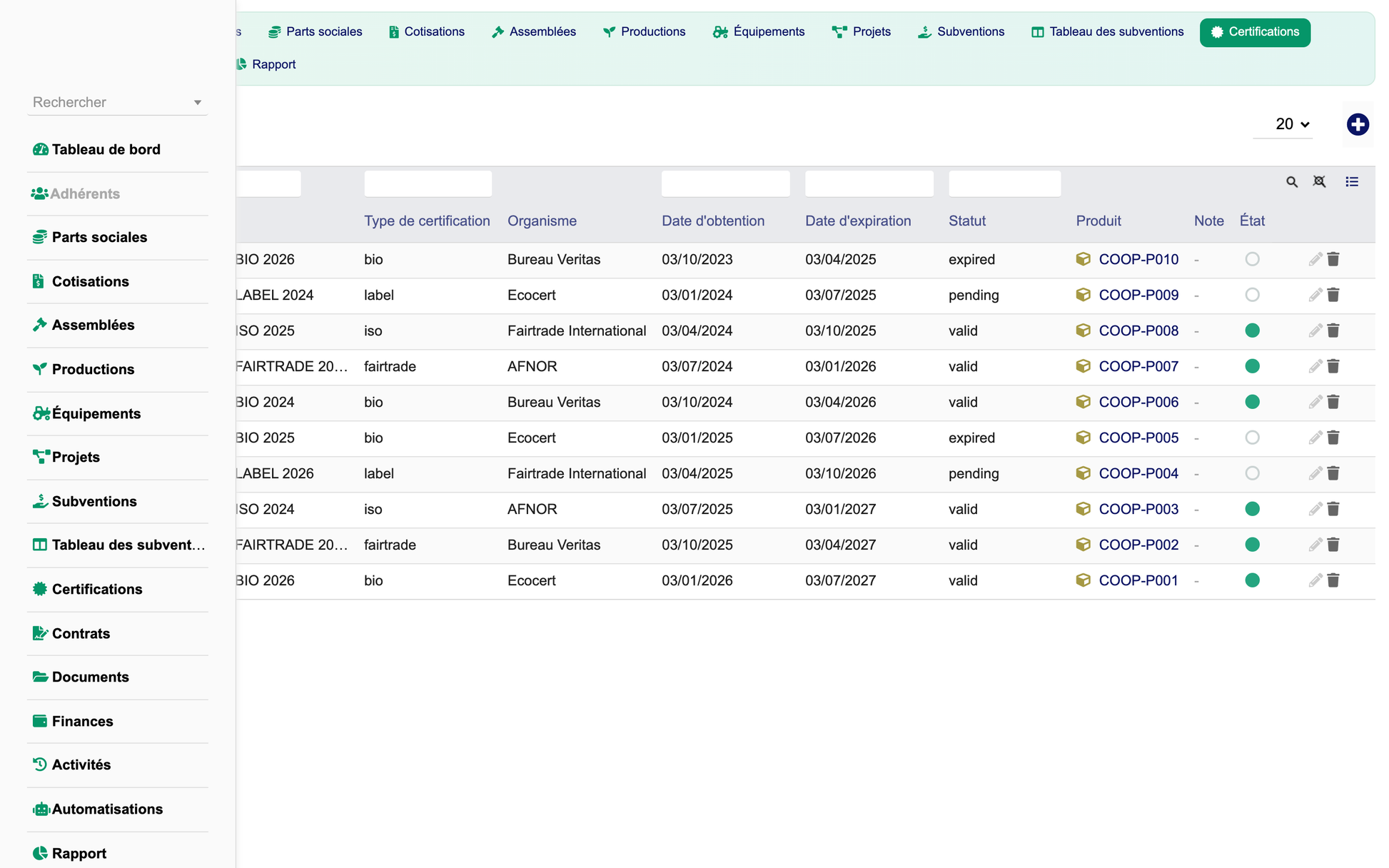
Task: Click the search magnifier icon in table header
Action: [1292, 182]
